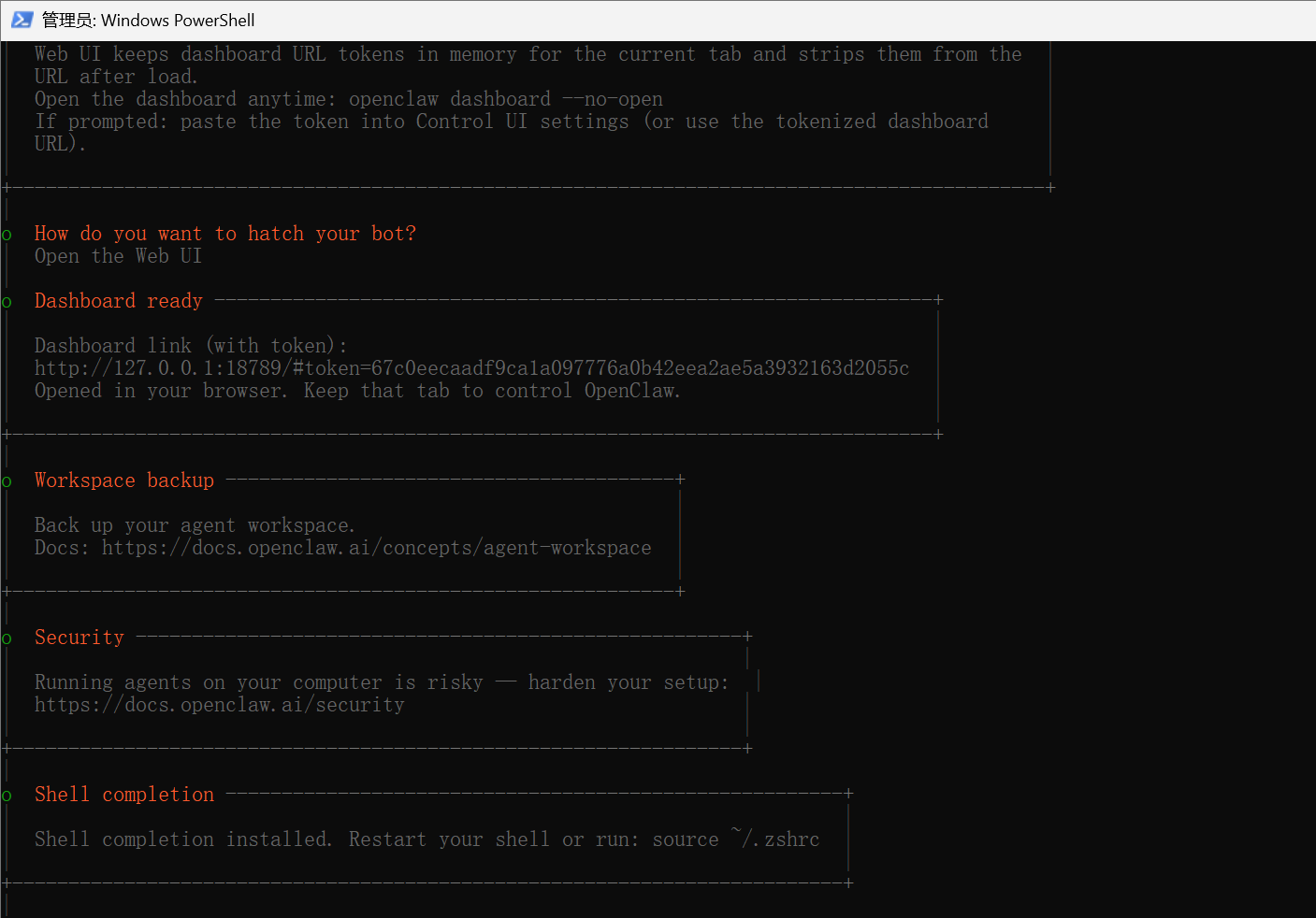Click the Windows PowerShell window title text
This screenshot has width=1316, height=918.
click(x=149, y=20)
